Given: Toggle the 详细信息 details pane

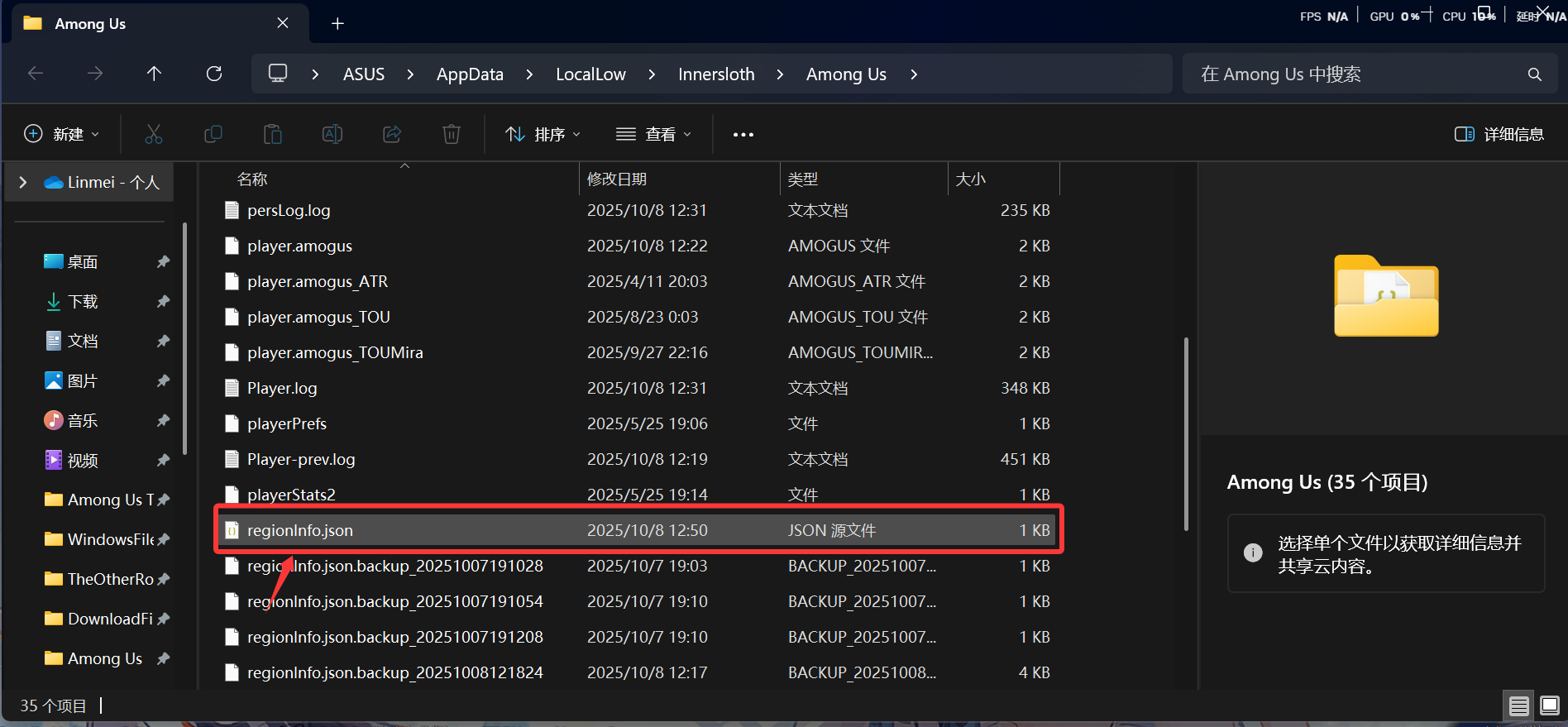Looking at the screenshot, I should coord(1499,134).
